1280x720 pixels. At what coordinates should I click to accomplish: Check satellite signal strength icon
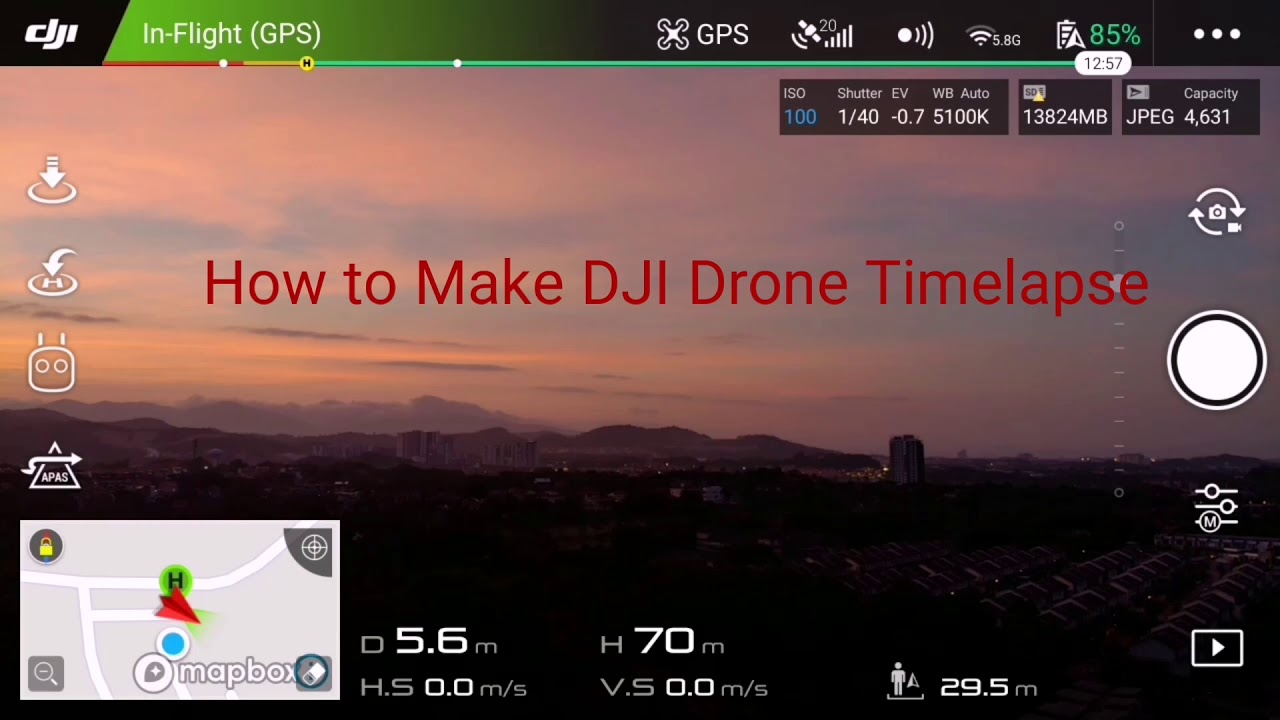[822, 35]
